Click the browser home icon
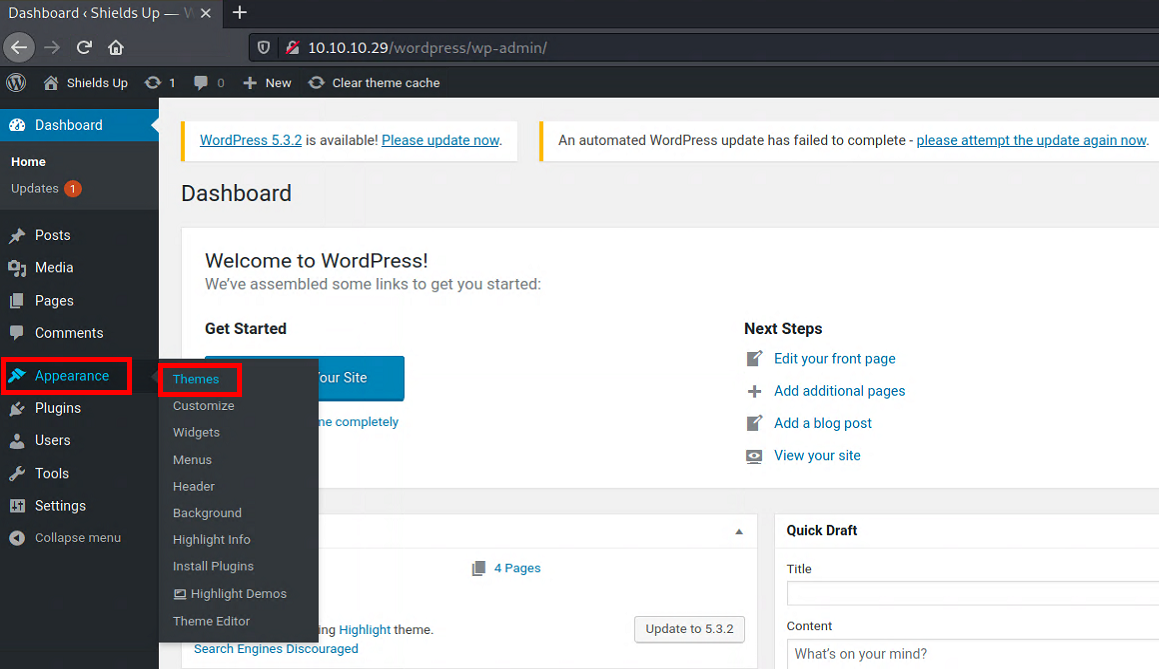Screen dimensions: 1159x669 click(x=116, y=47)
